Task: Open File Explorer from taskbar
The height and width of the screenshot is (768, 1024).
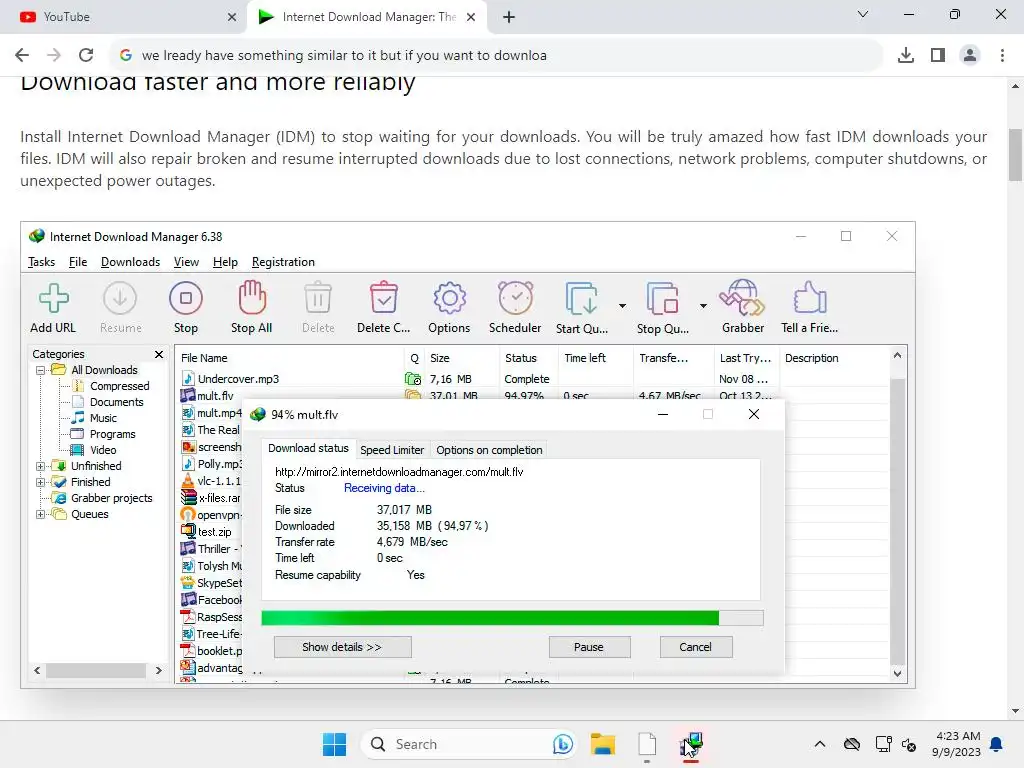Action: [603, 744]
